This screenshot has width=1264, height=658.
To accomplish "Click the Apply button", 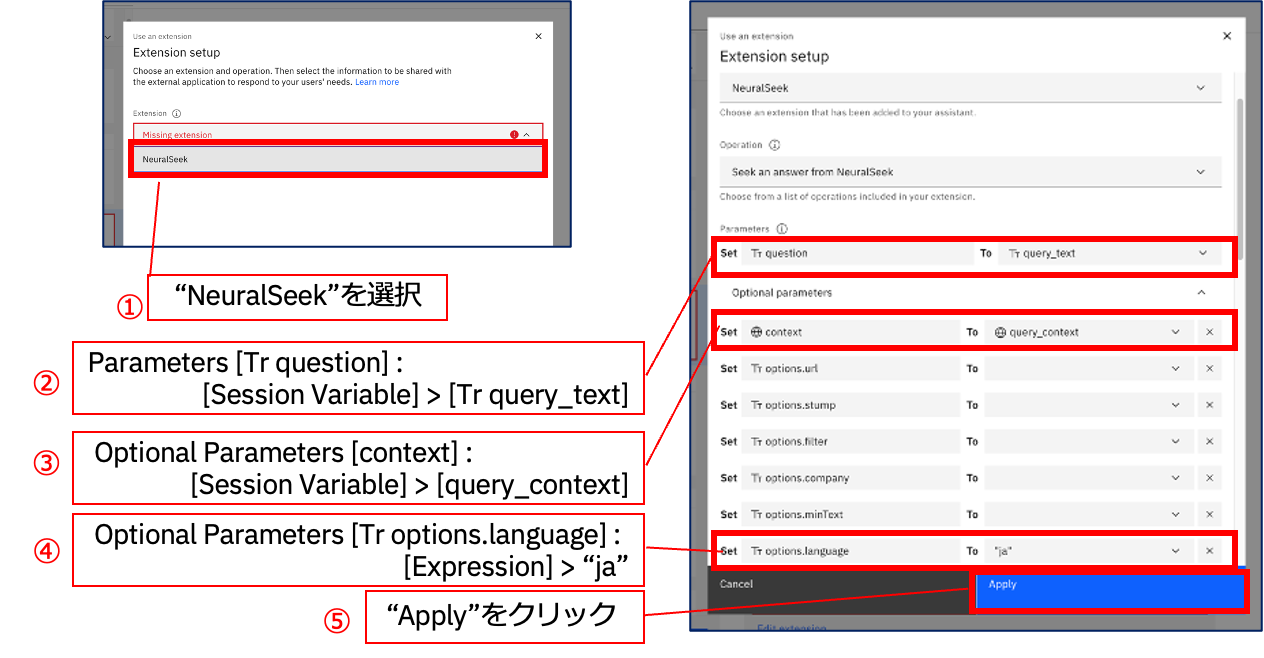I will (x=1110, y=591).
